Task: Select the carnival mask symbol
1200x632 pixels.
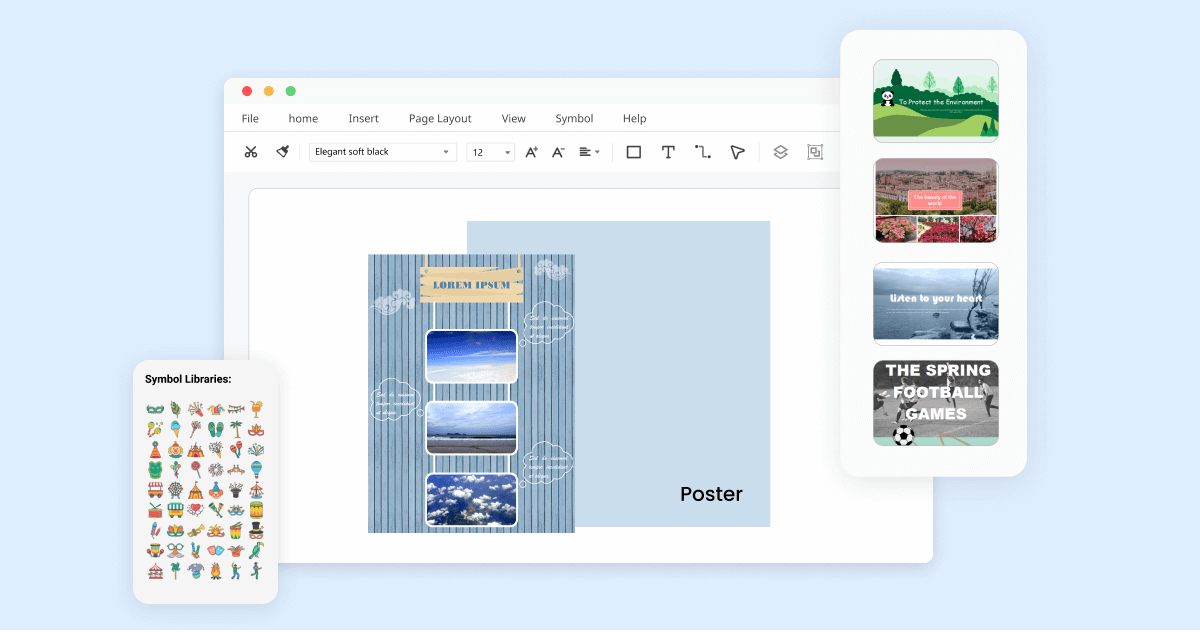Action: click(x=155, y=408)
